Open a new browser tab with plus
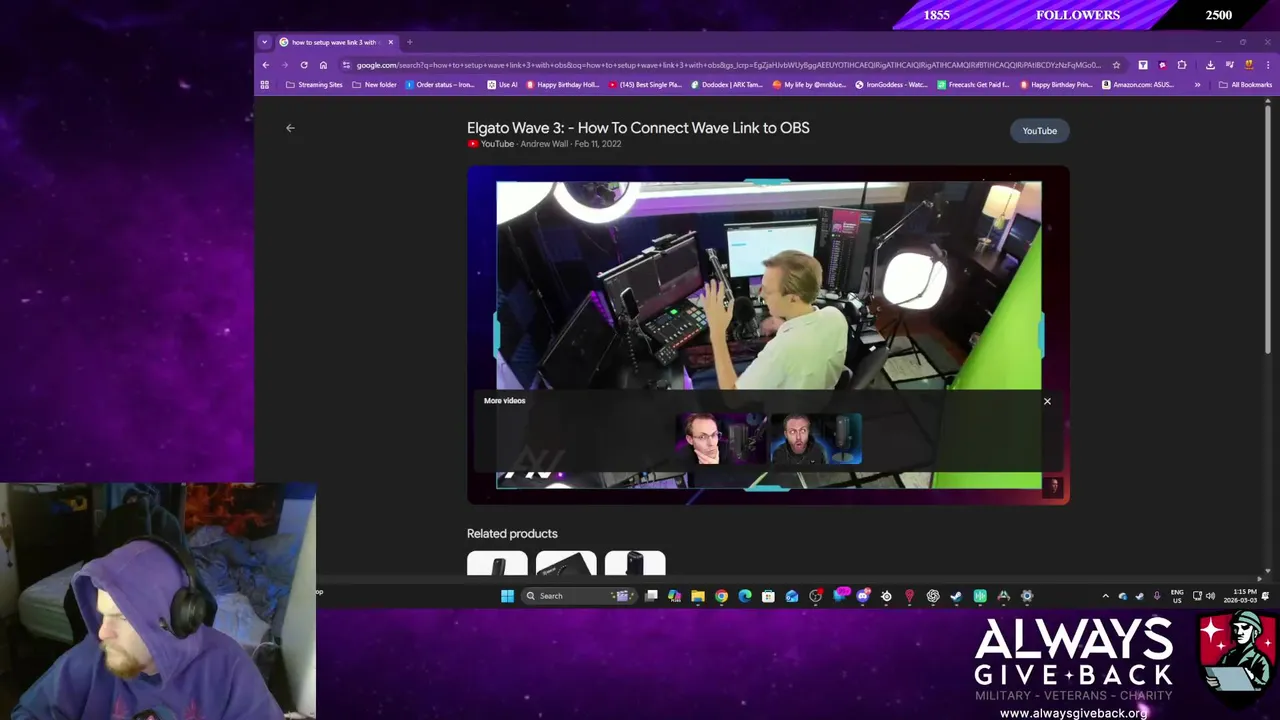 tap(409, 42)
